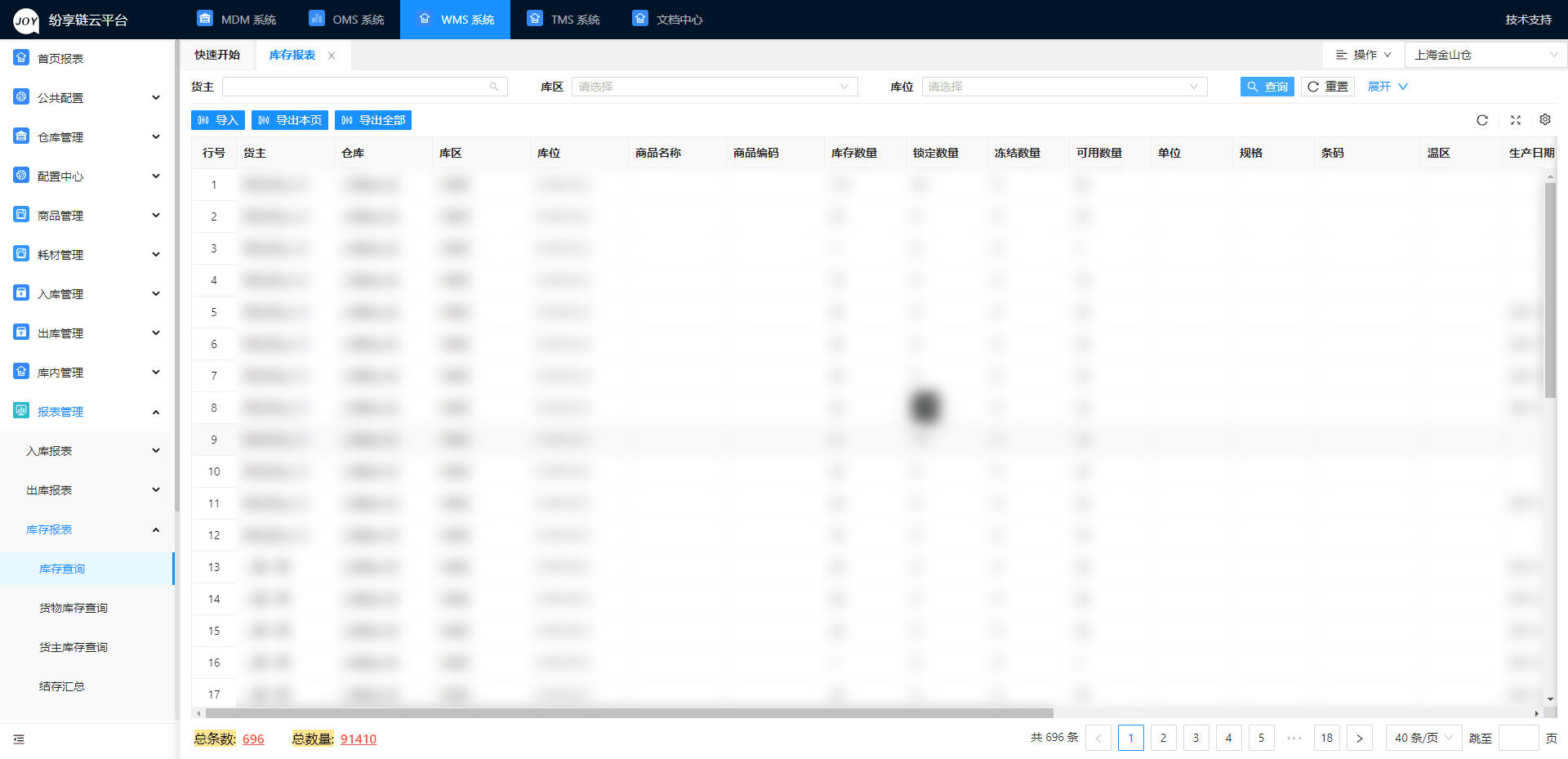
Task: Open the 库位 dropdown
Action: coord(1064,87)
